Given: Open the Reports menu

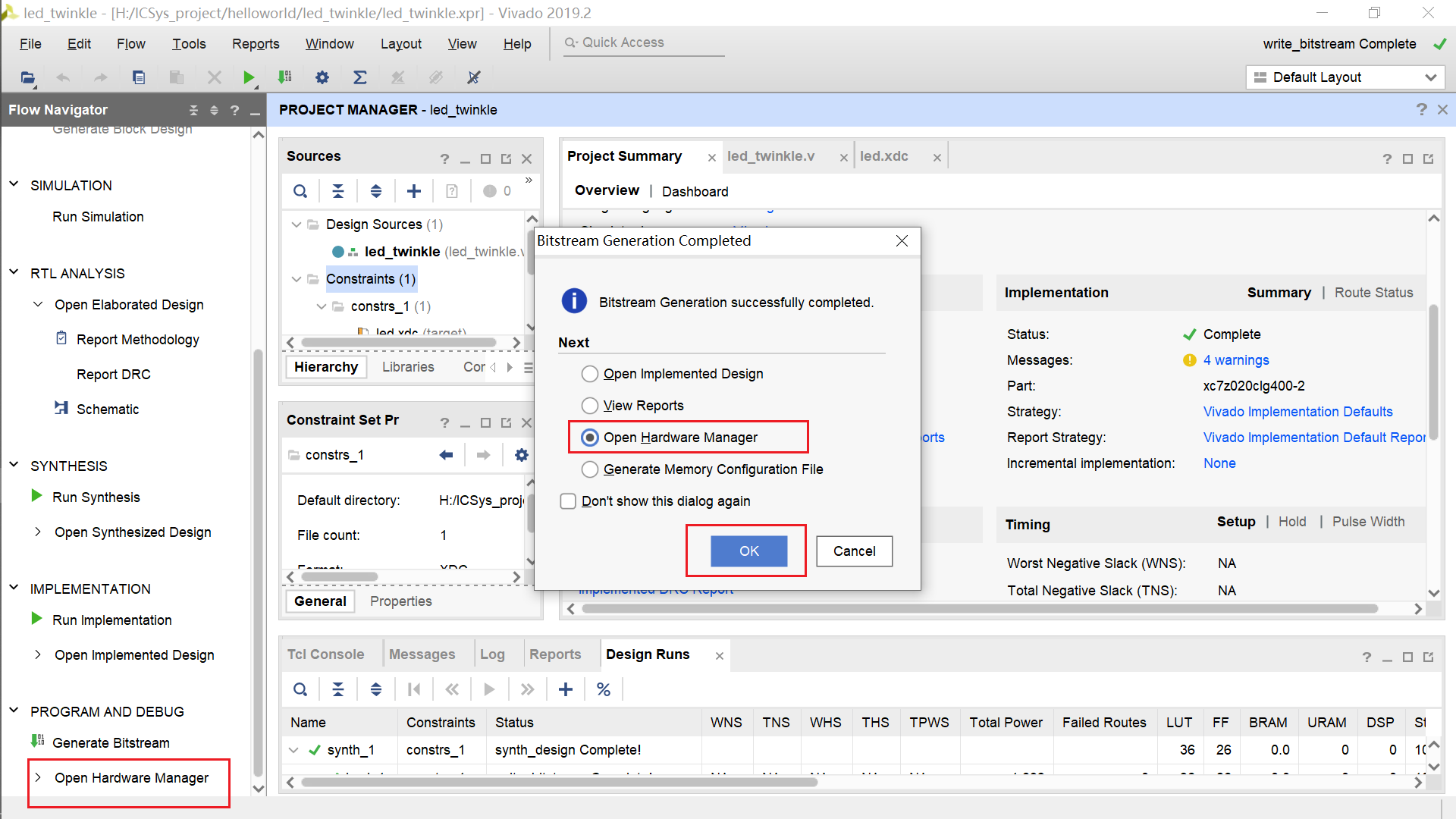Looking at the screenshot, I should tap(256, 44).
